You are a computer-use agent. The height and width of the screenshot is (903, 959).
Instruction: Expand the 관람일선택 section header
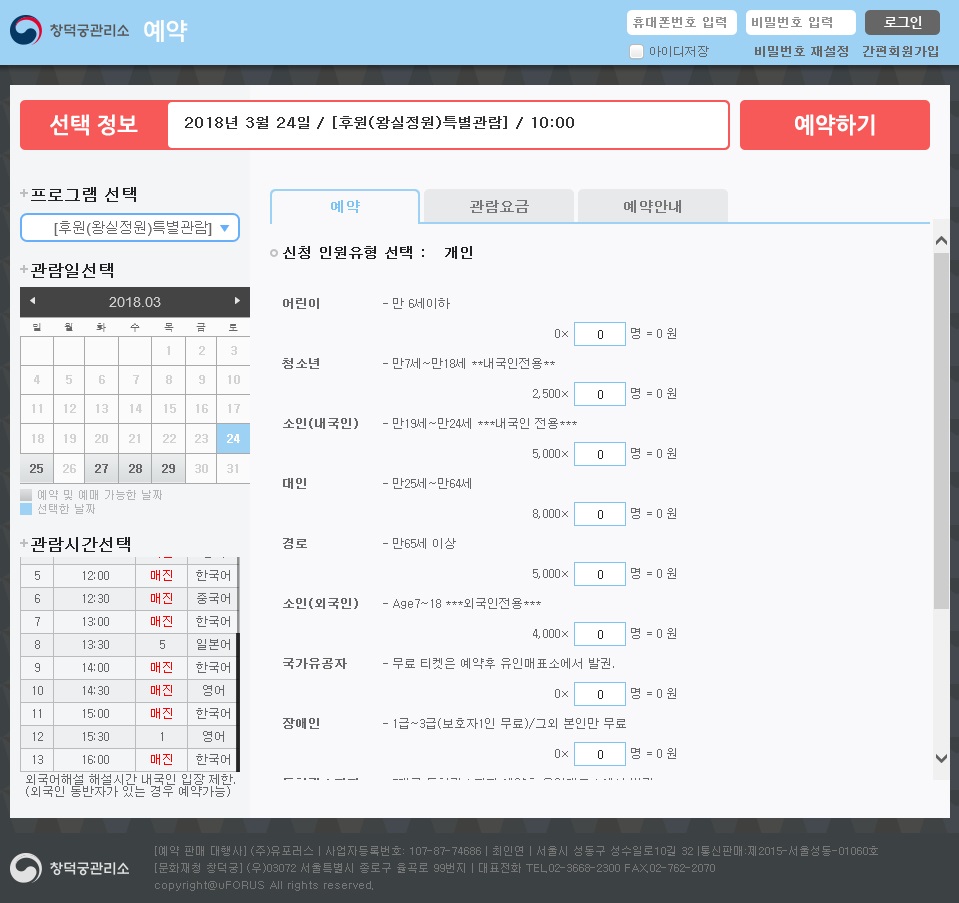pyautogui.click(x=67, y=270)
